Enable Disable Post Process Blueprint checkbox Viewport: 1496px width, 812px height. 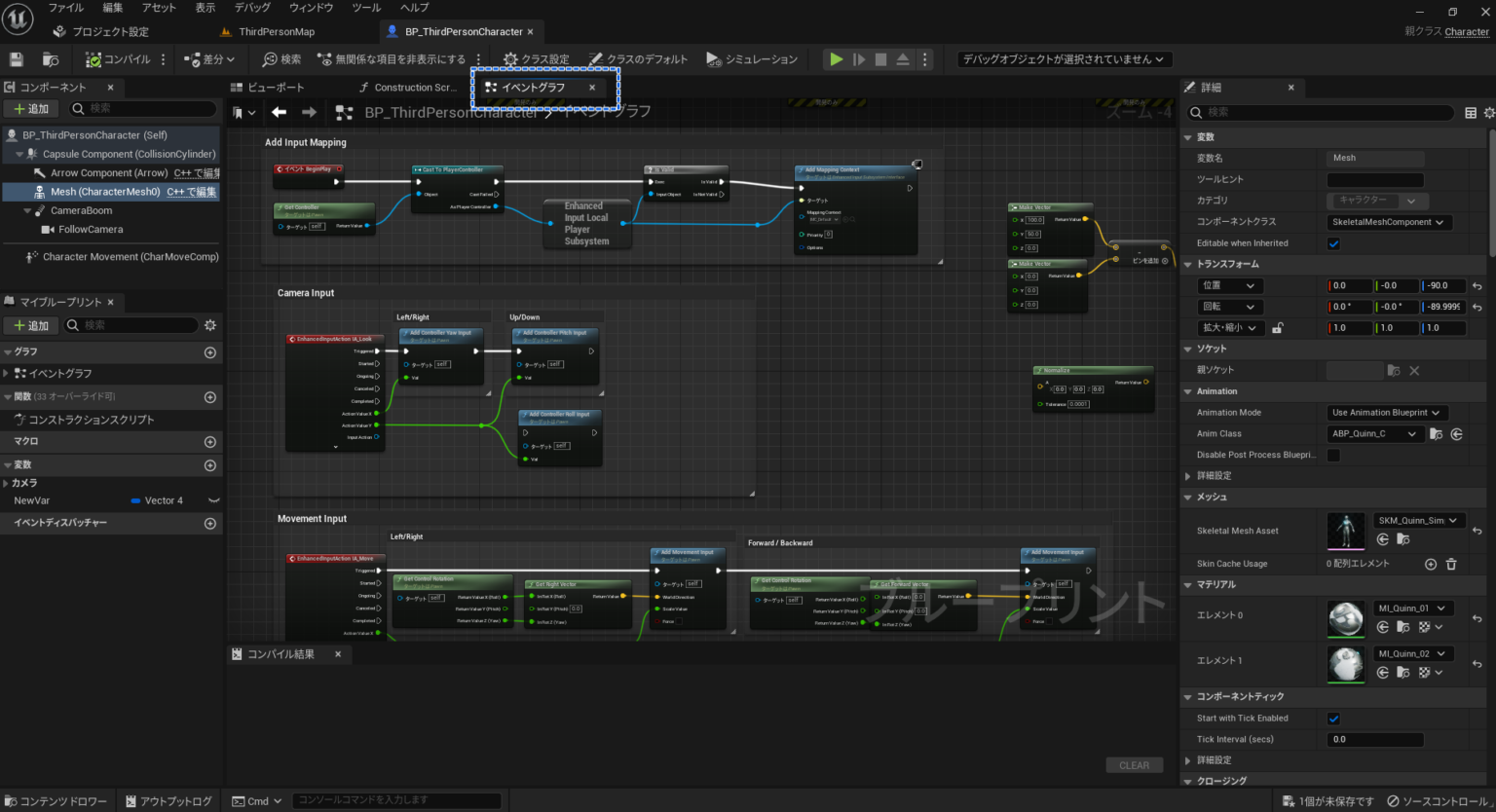(1333, 455)
